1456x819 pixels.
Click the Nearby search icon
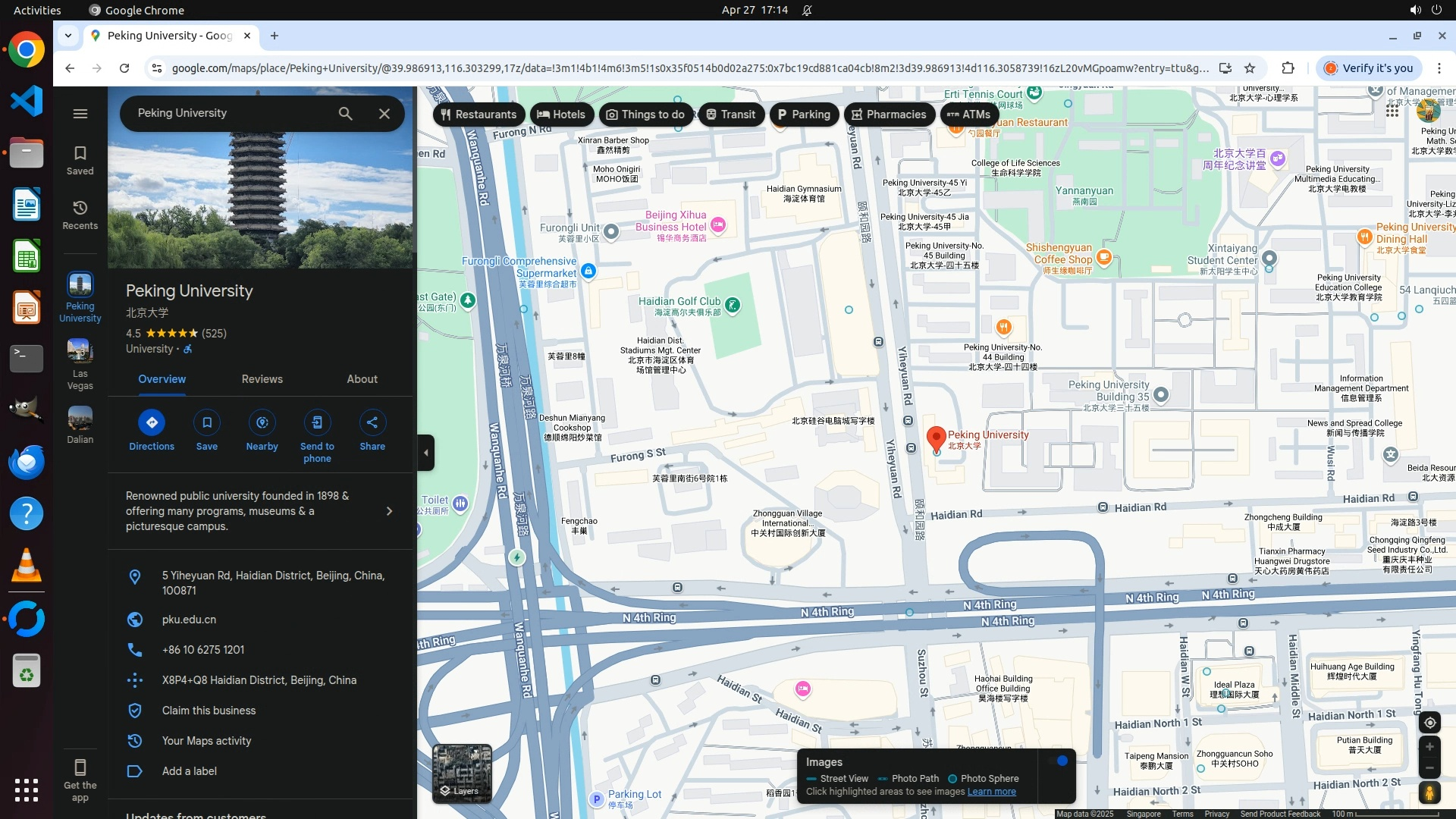coord(262,422)
